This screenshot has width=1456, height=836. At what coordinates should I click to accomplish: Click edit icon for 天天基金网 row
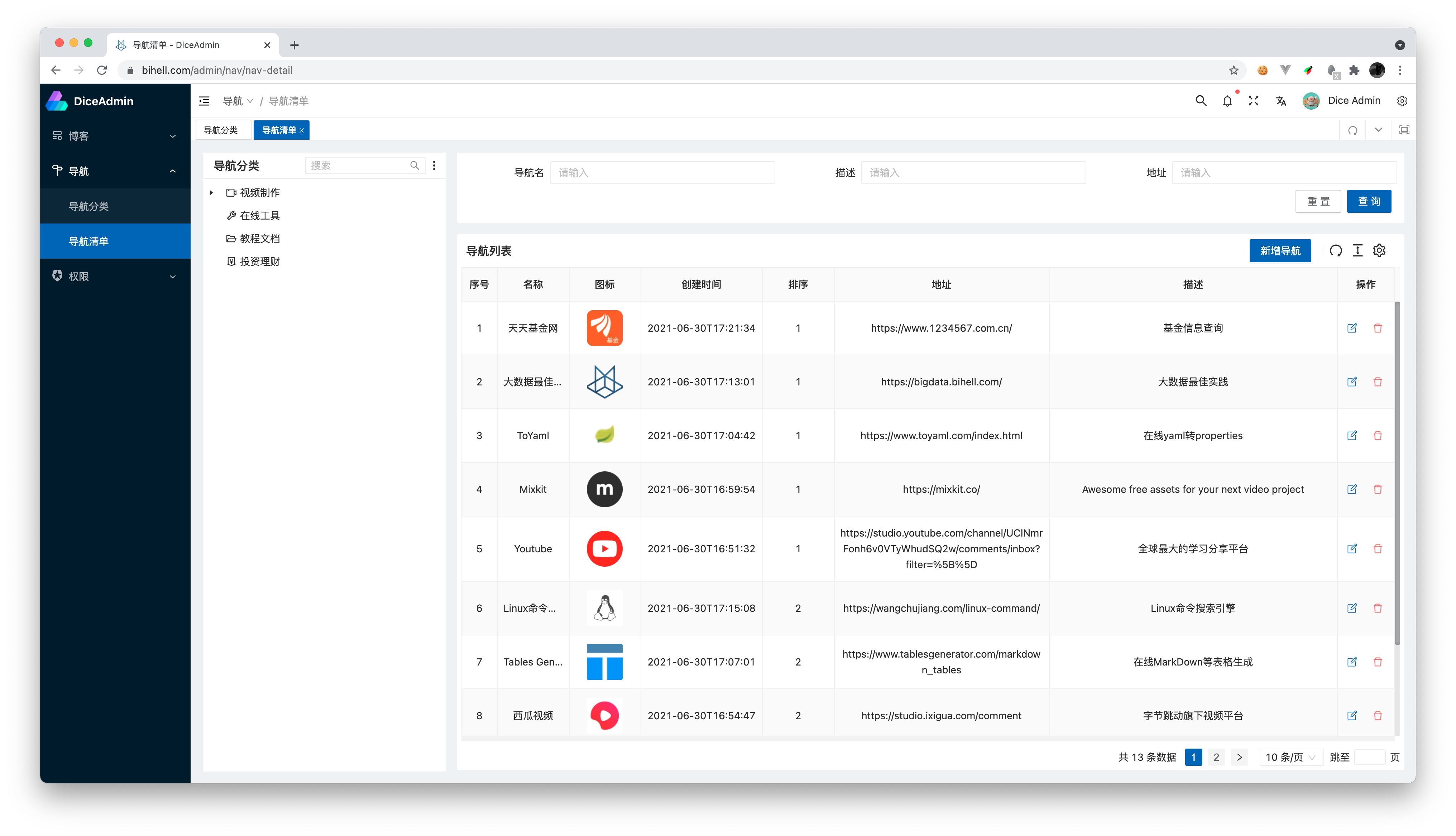[x=1352, y=328]
